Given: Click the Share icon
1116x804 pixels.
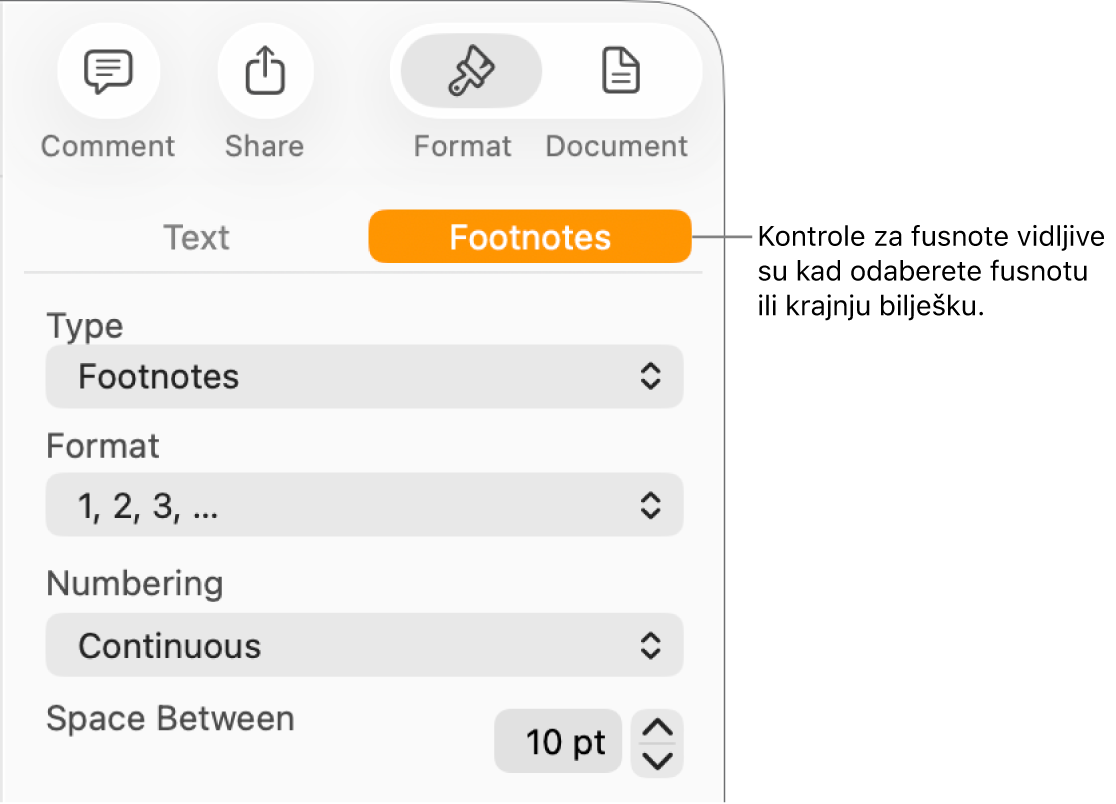Looking at the screenshot, I should click(265, 71).
